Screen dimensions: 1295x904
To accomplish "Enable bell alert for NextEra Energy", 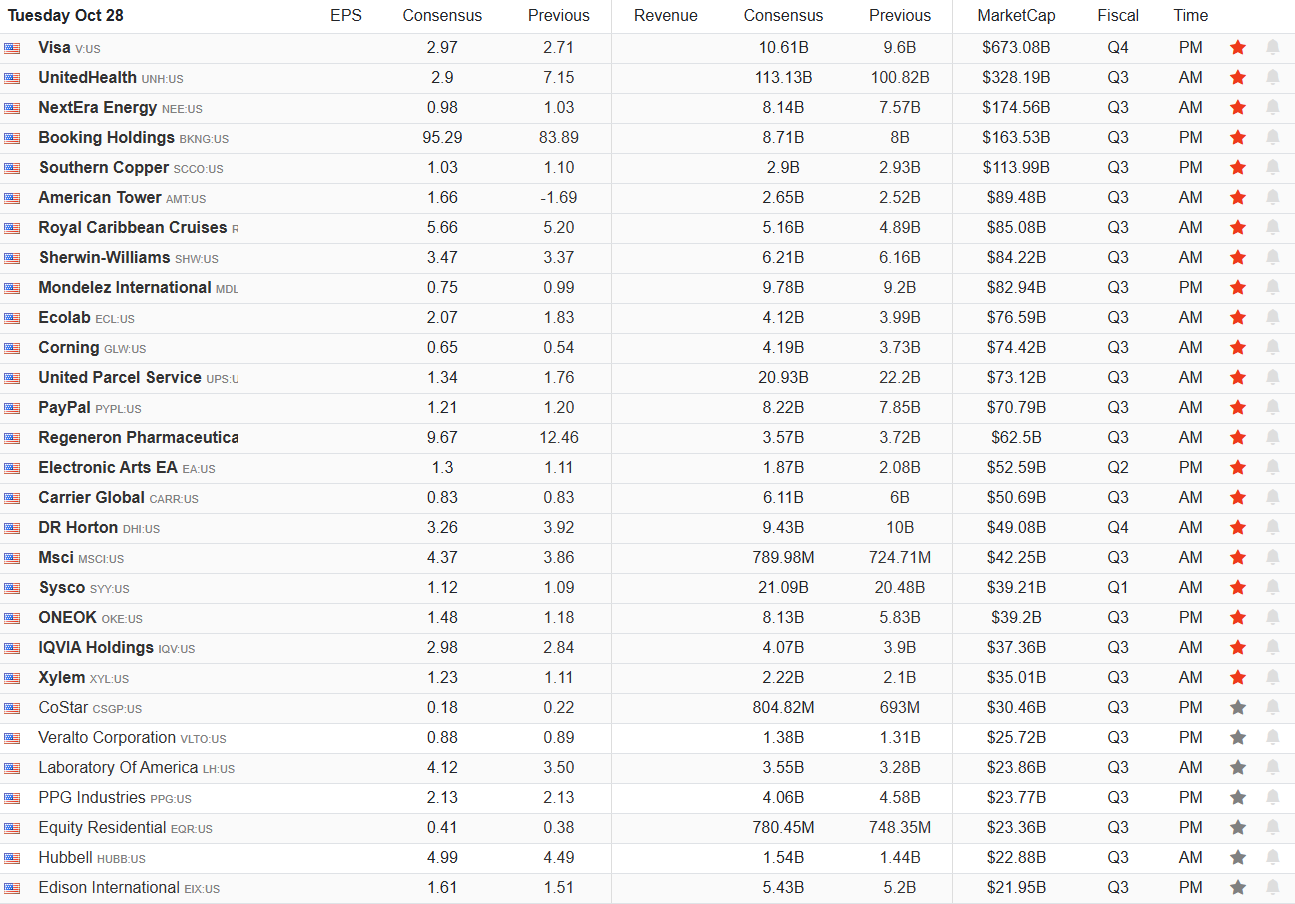I will coord(1273,107).
